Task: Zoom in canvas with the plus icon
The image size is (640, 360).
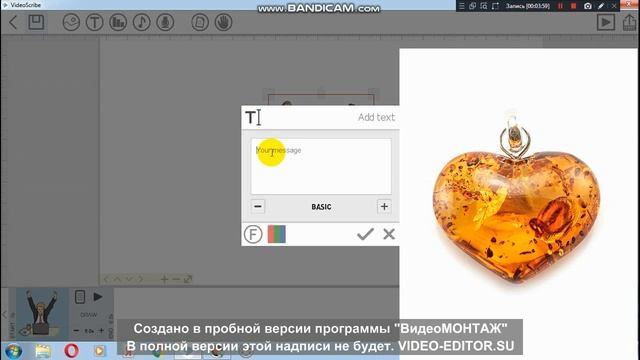Action: (x=164, y=279)
